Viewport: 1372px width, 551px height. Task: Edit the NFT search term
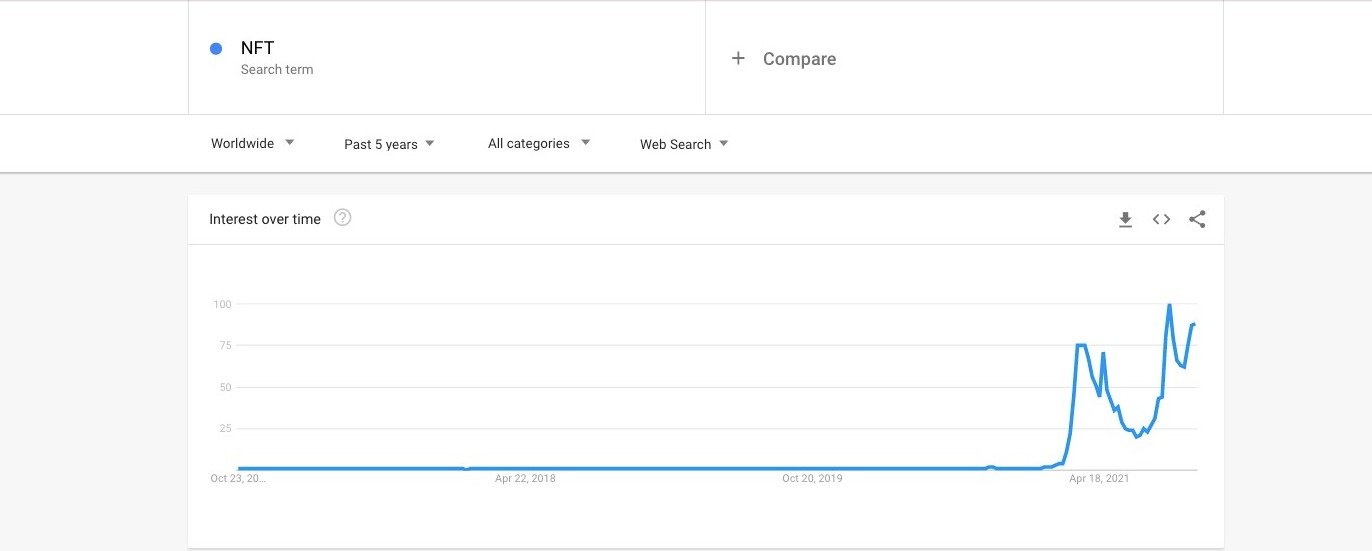[x=257, y=48]
